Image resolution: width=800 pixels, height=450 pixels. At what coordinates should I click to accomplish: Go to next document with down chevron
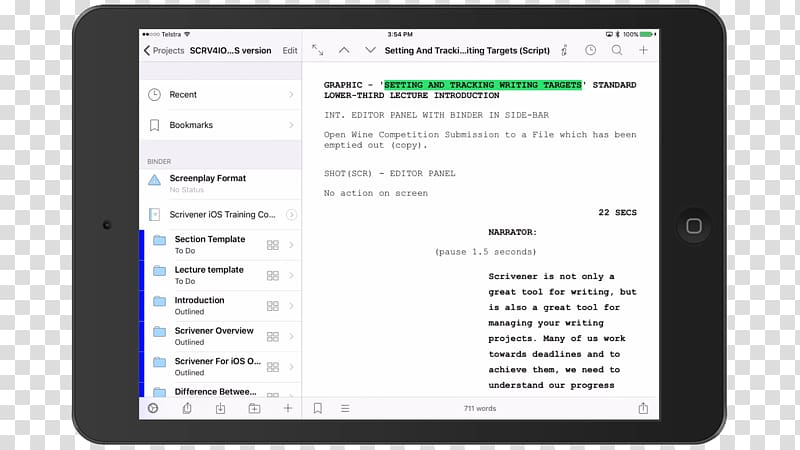370,50
